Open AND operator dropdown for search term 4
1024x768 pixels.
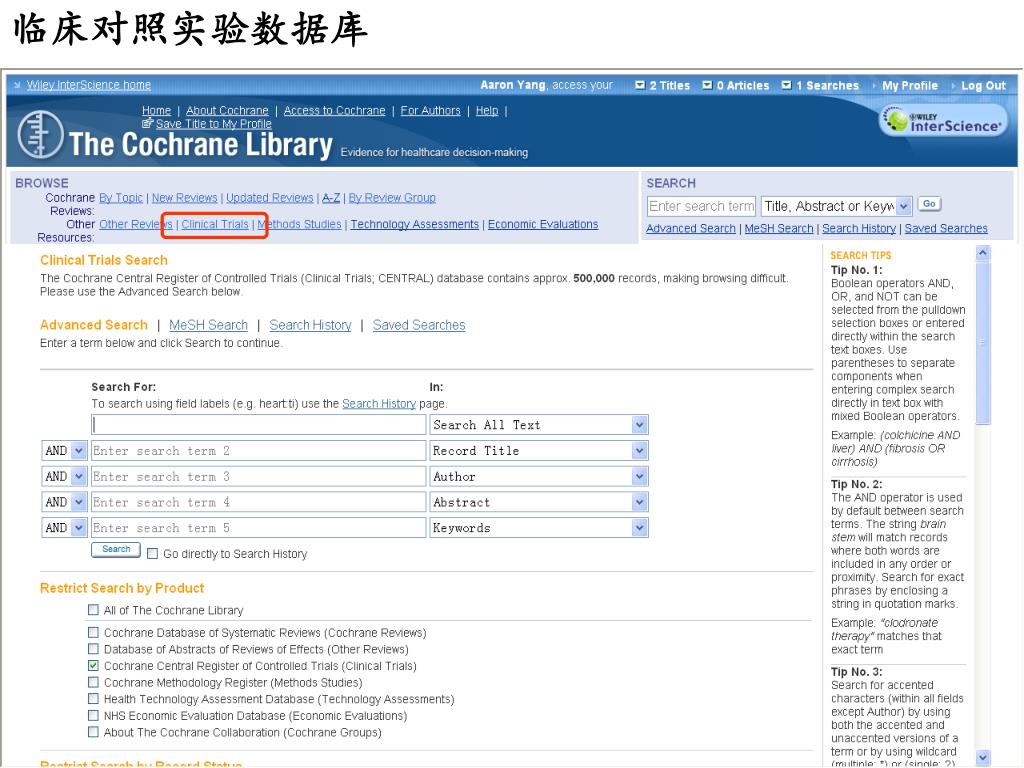click(78, 502)
